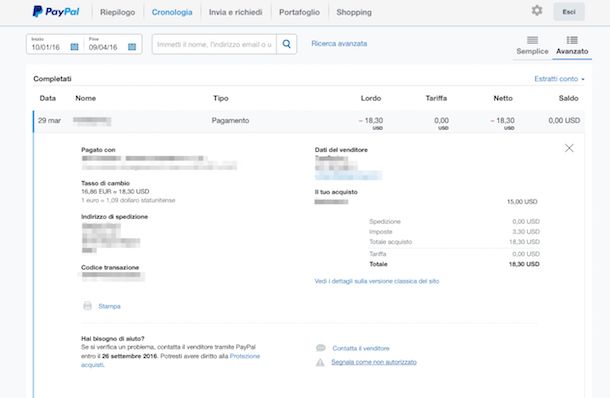Click the end date field 09/04/16
Viewport: 610px width, 398px height.
103,47
